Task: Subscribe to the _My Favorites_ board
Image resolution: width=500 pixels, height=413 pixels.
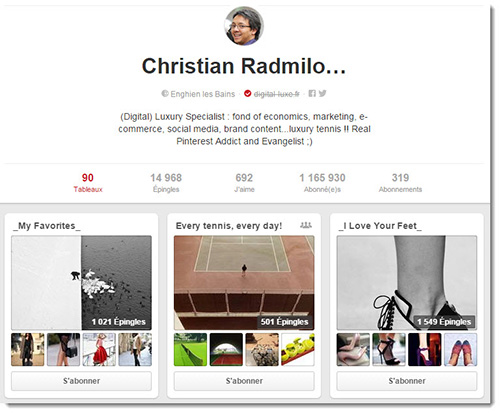Action: [x=81, y=381]
